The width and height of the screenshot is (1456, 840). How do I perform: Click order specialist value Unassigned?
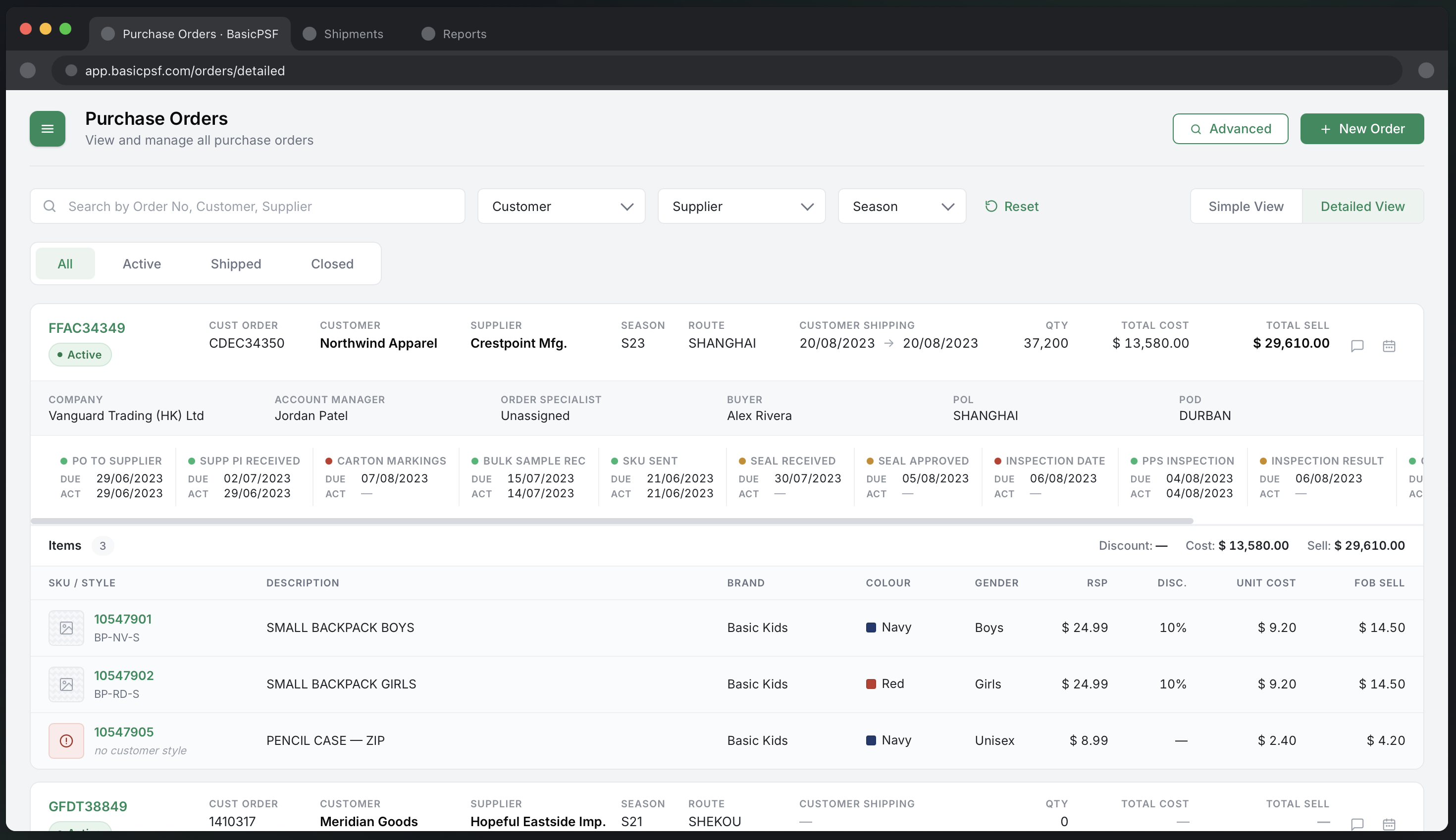coord(535,416)
